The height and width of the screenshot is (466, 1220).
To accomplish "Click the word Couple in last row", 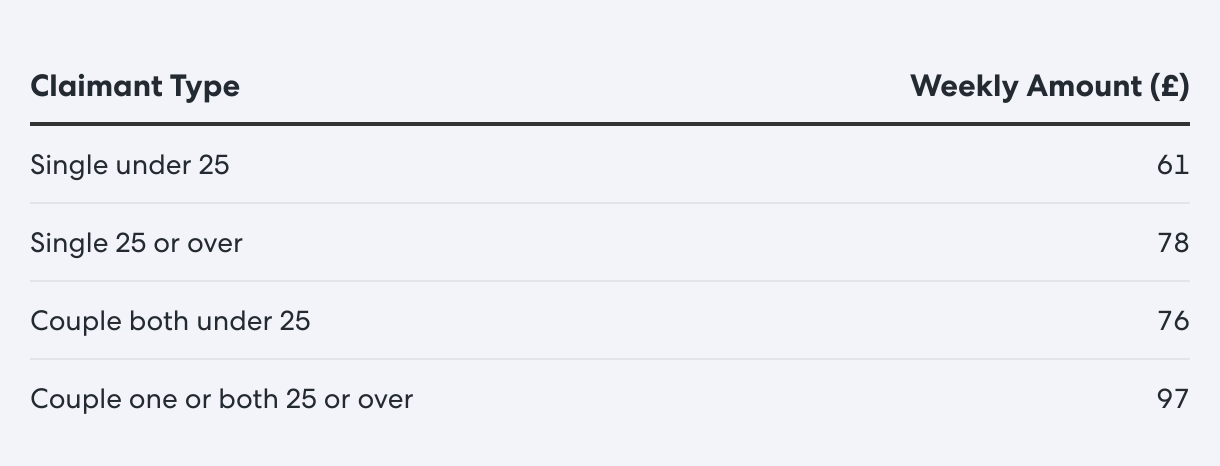I will click(76, 399).
